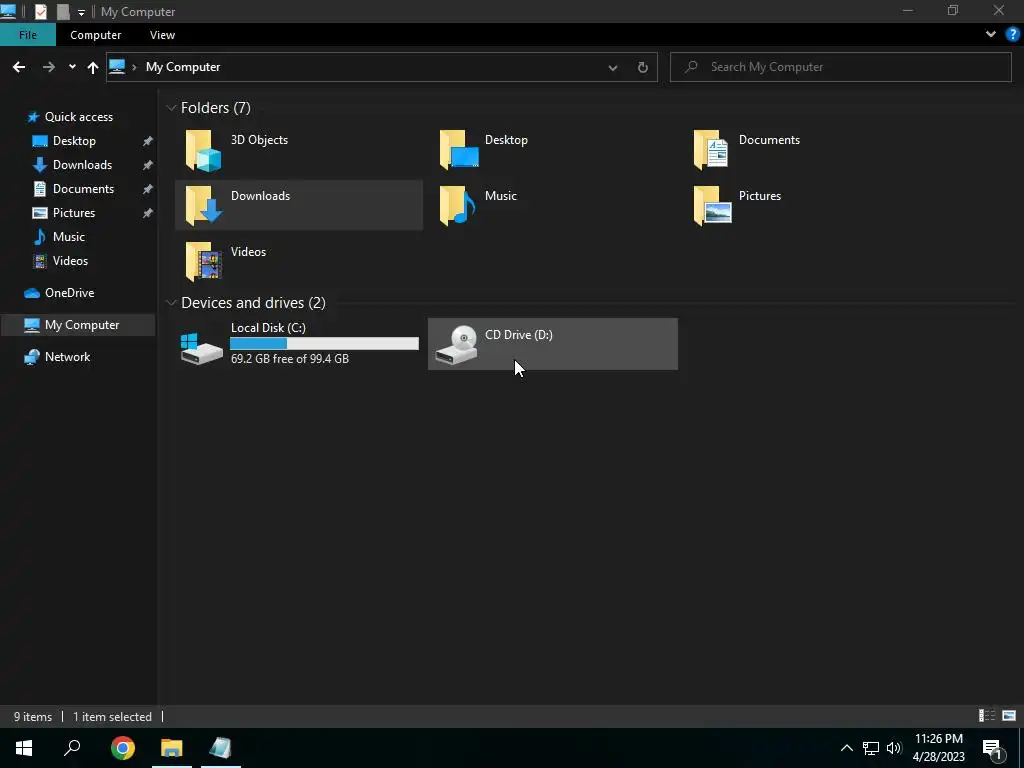
Task: Unpin Downloads using its sidebar pin
Action: coord(148,165)
